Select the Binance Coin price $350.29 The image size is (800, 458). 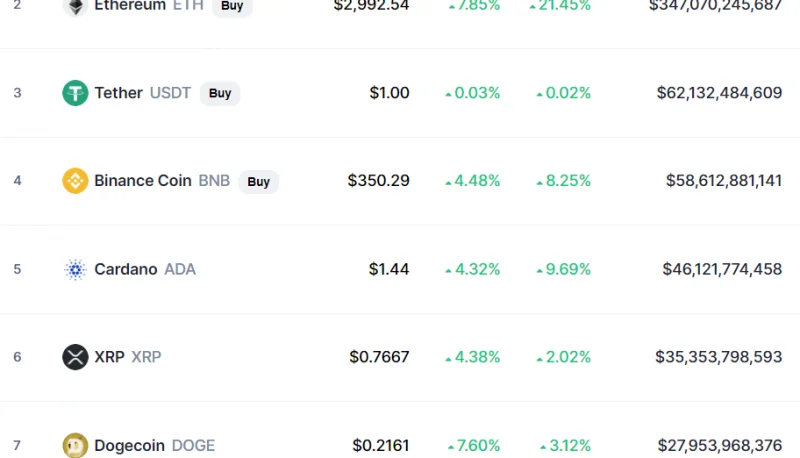(379, 181)
